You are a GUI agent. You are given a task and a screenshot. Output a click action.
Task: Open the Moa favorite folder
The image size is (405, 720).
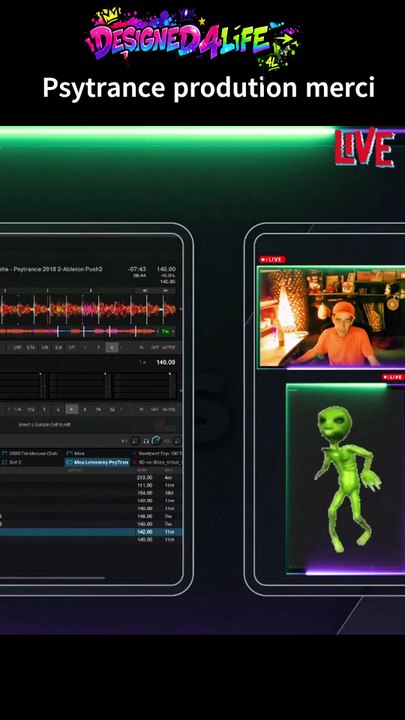pos(76,453)
